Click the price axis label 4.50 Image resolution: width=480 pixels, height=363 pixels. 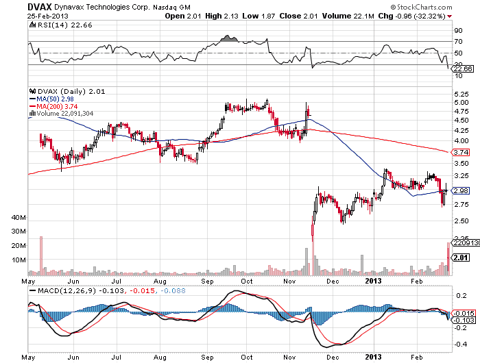click(x=461, y=120)
